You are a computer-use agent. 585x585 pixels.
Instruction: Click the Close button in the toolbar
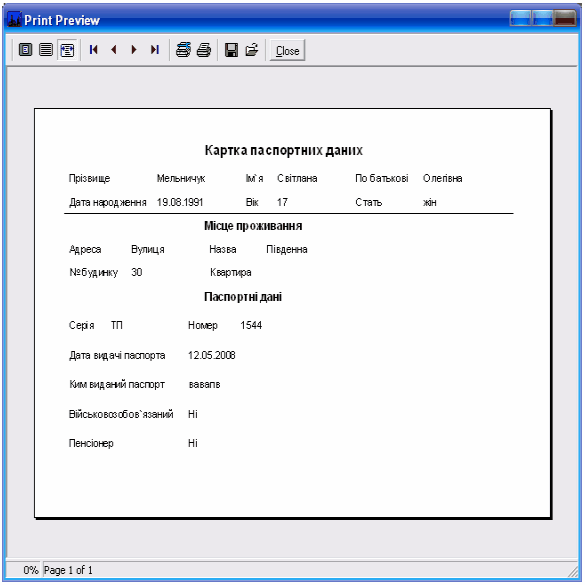tap(287, 50)
